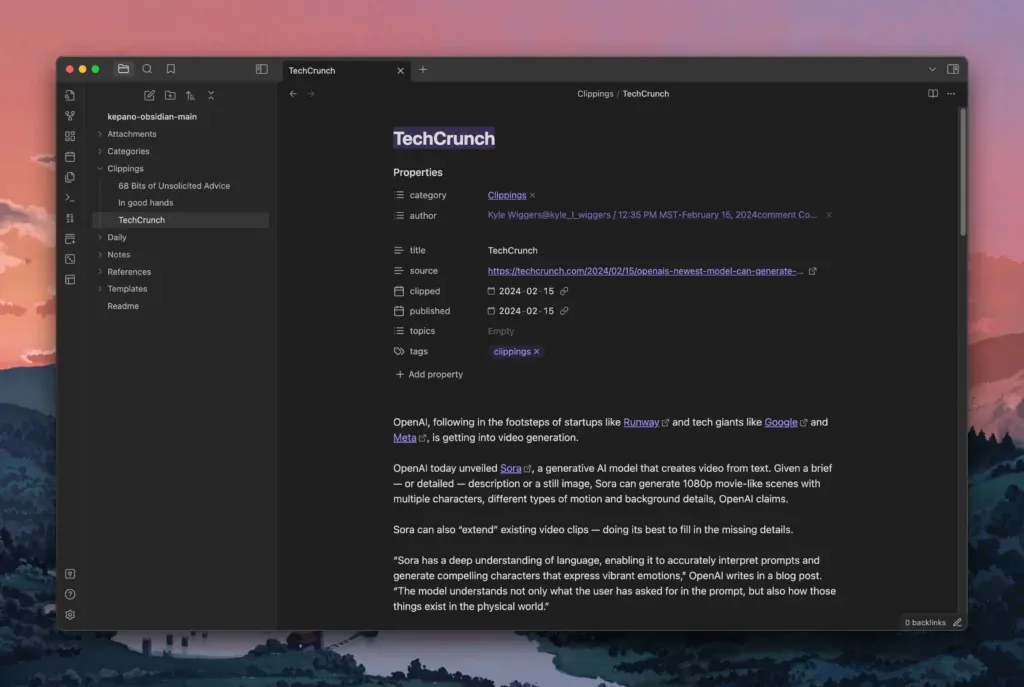
Task: Select TechCrunch note in file tree
Action: point(181,220)
